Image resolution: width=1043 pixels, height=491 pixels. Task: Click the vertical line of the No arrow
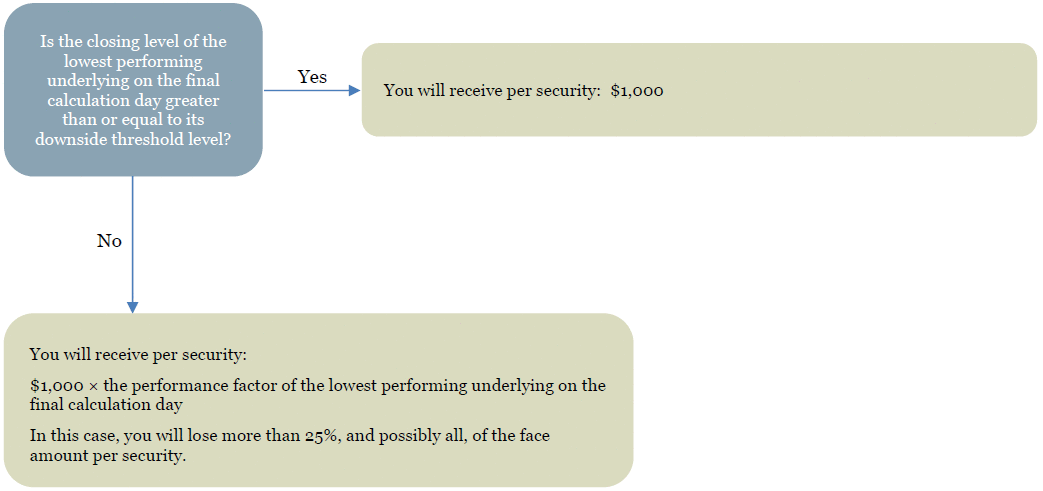pos(133,239)
